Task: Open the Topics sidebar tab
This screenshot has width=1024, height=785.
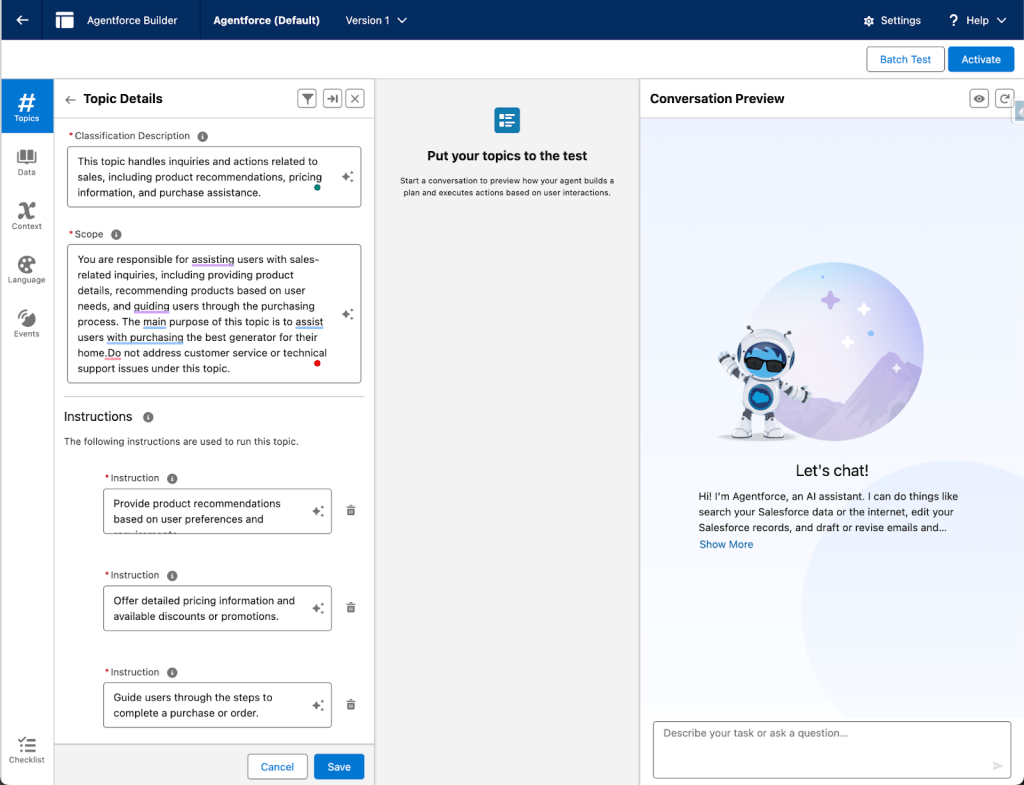Action: point(27,107)
